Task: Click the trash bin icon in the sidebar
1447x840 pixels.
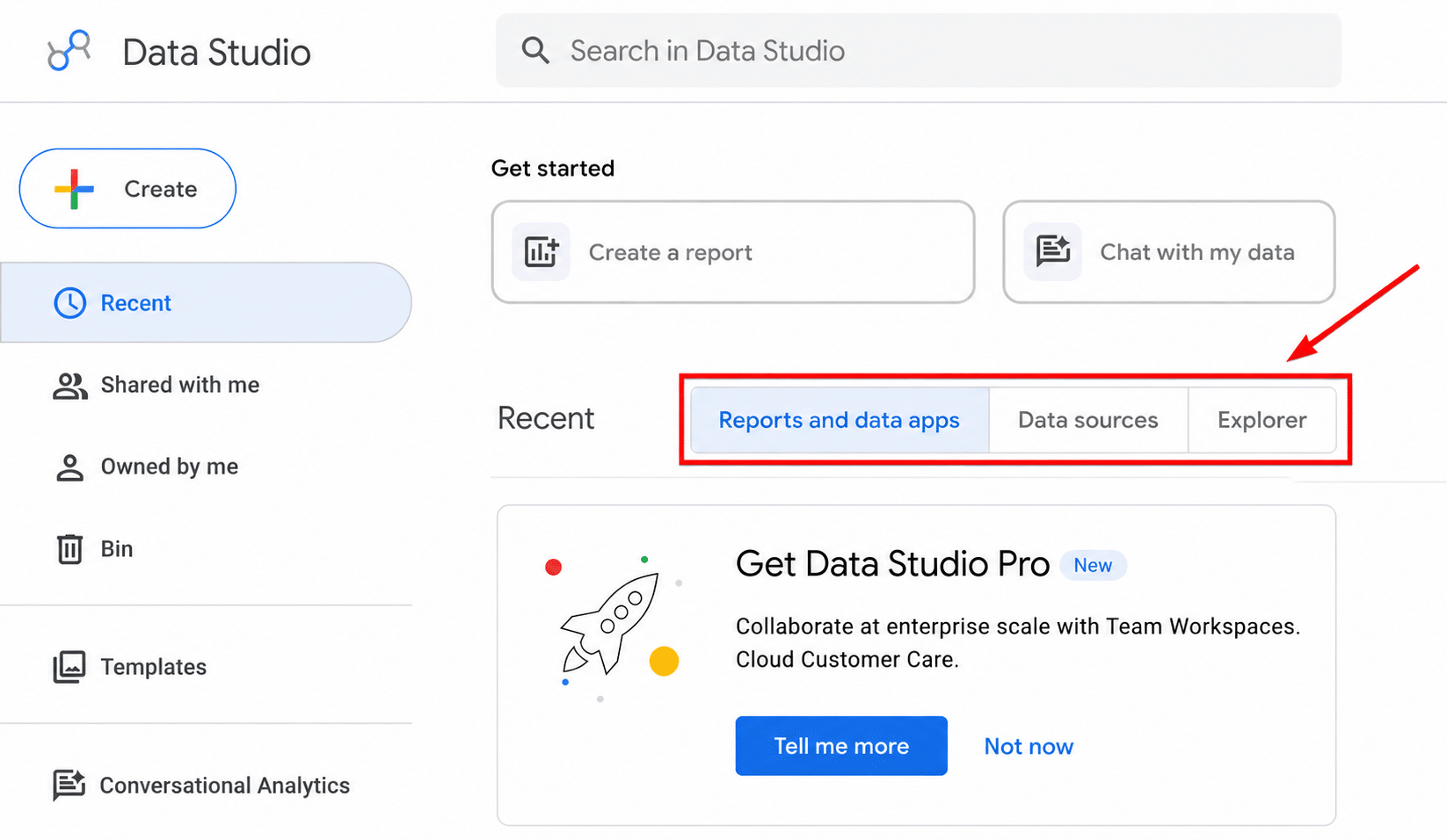Action: (69, 549)
